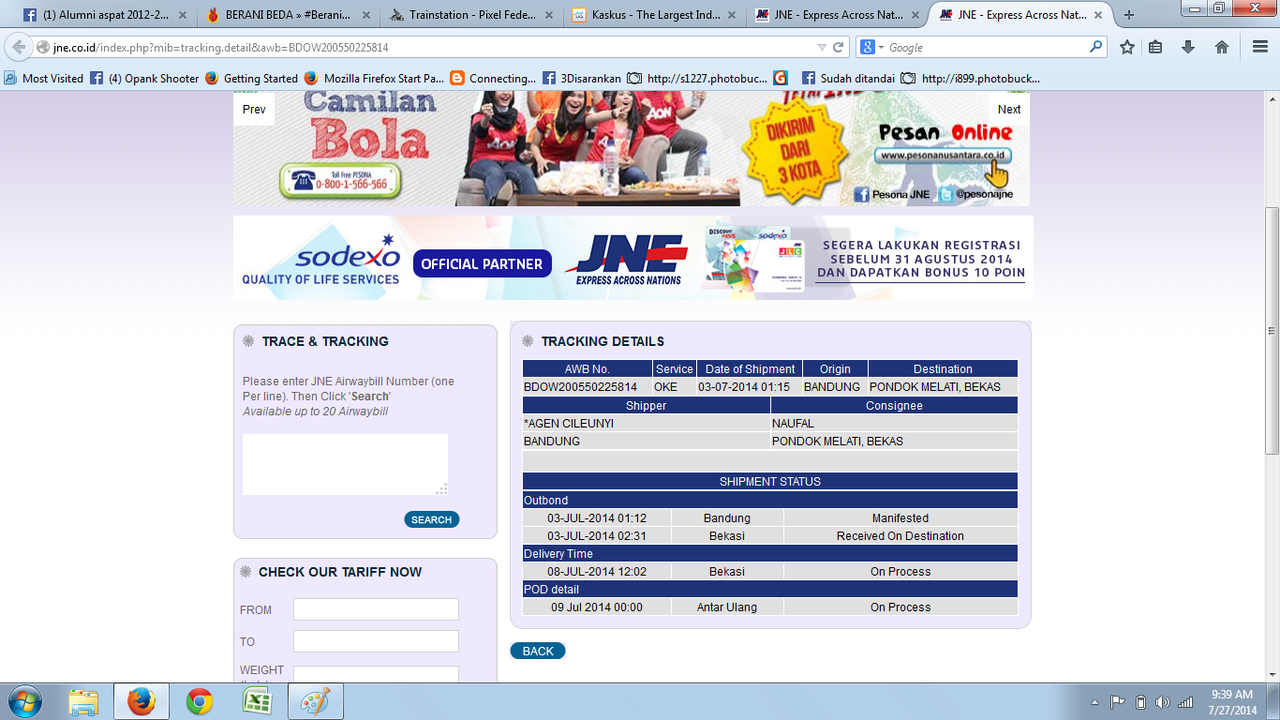Click the TO tariff input field
Image resolution: width=1280 pixels, height=720 pixels.
(376, 642)
